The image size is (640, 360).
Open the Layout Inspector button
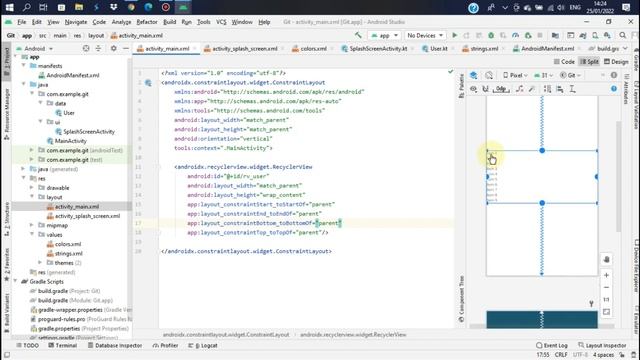tap(602, 345)
